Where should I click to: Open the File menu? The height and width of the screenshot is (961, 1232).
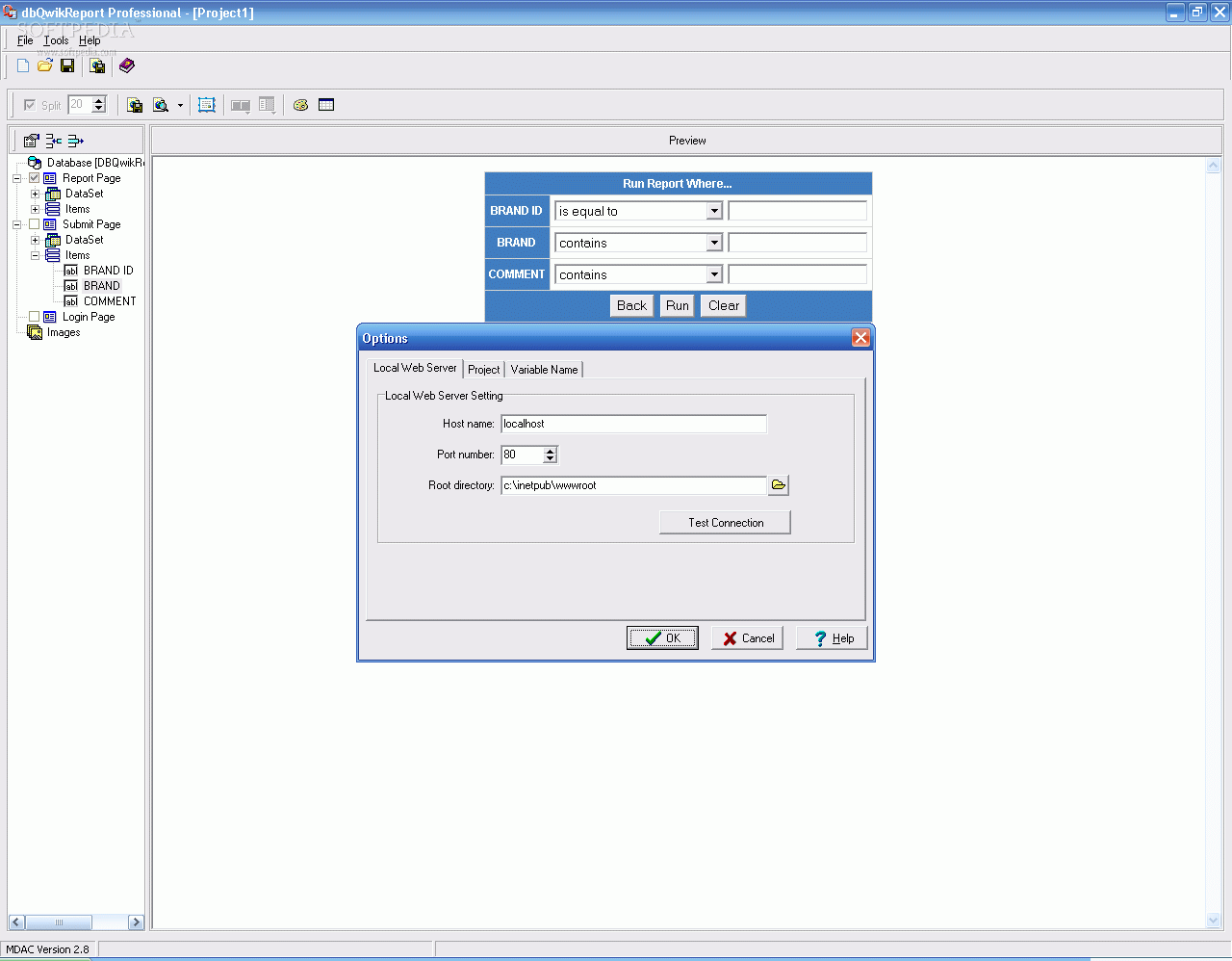point(25,40)
